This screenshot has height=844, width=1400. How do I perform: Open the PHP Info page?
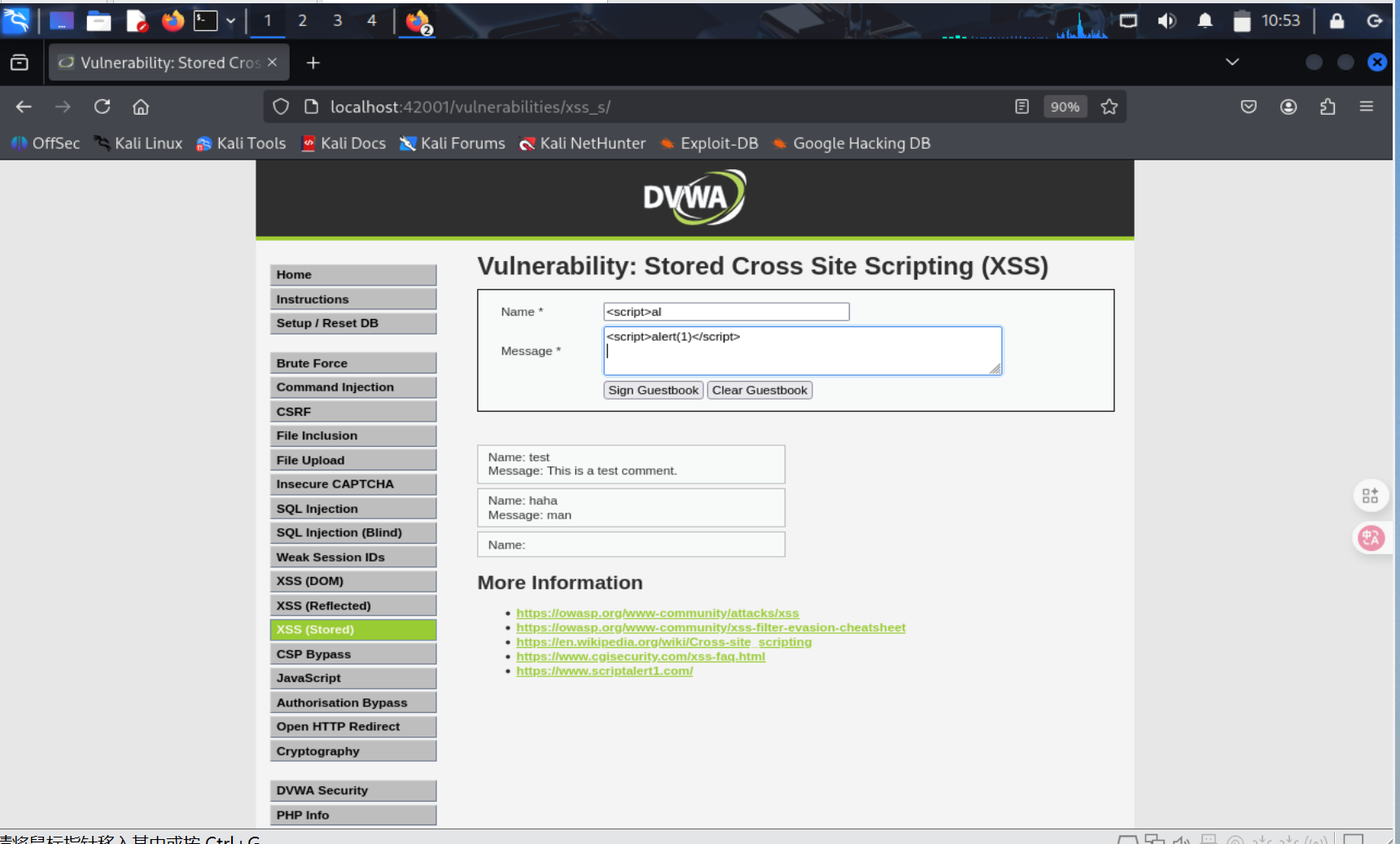click(x=353, y=815)
